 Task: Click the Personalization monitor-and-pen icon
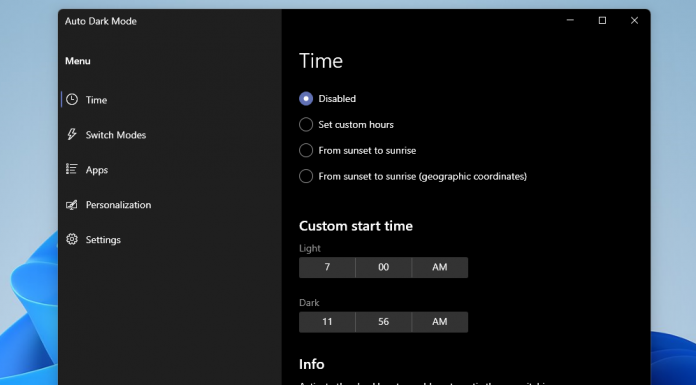click(x=71, y=205)
